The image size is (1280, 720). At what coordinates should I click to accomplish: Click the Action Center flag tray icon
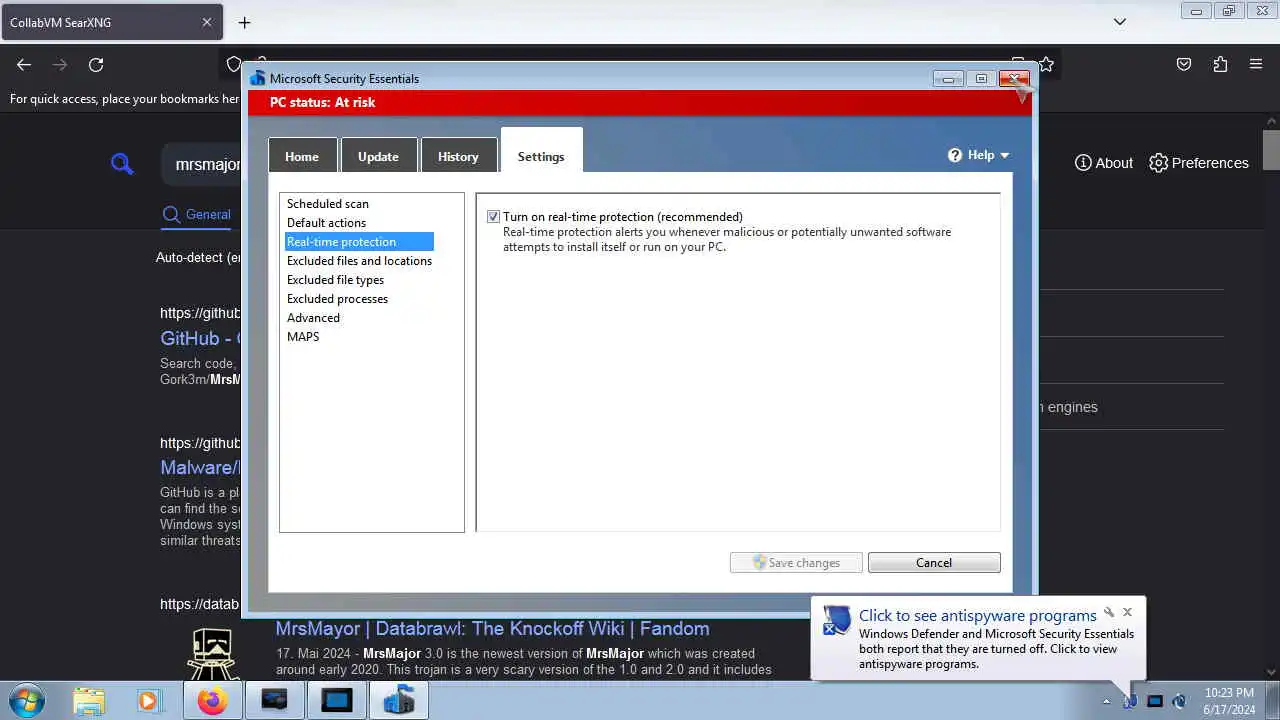pyautogui.click(x=1129, y=701)
